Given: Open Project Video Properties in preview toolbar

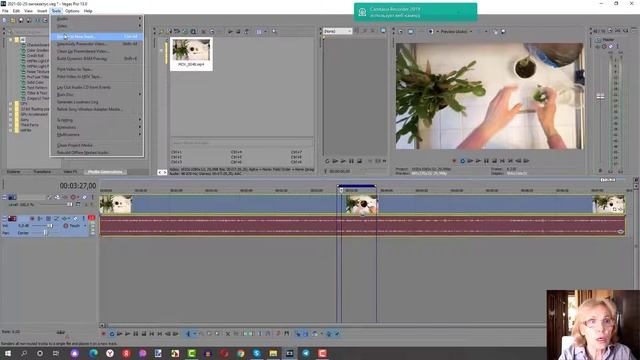Looking at the screenshot, I should [401, 31].
